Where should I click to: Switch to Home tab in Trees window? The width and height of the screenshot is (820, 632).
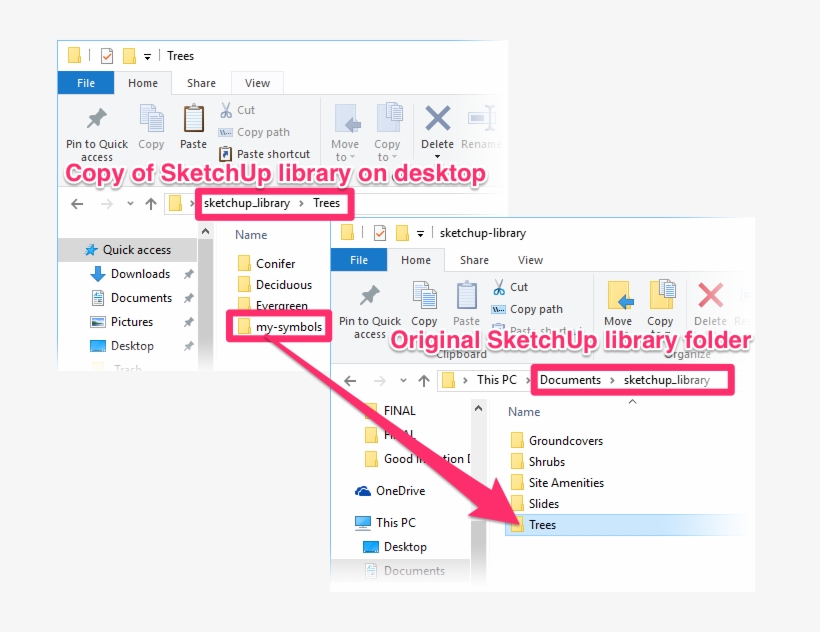click(x=143, y=83)
